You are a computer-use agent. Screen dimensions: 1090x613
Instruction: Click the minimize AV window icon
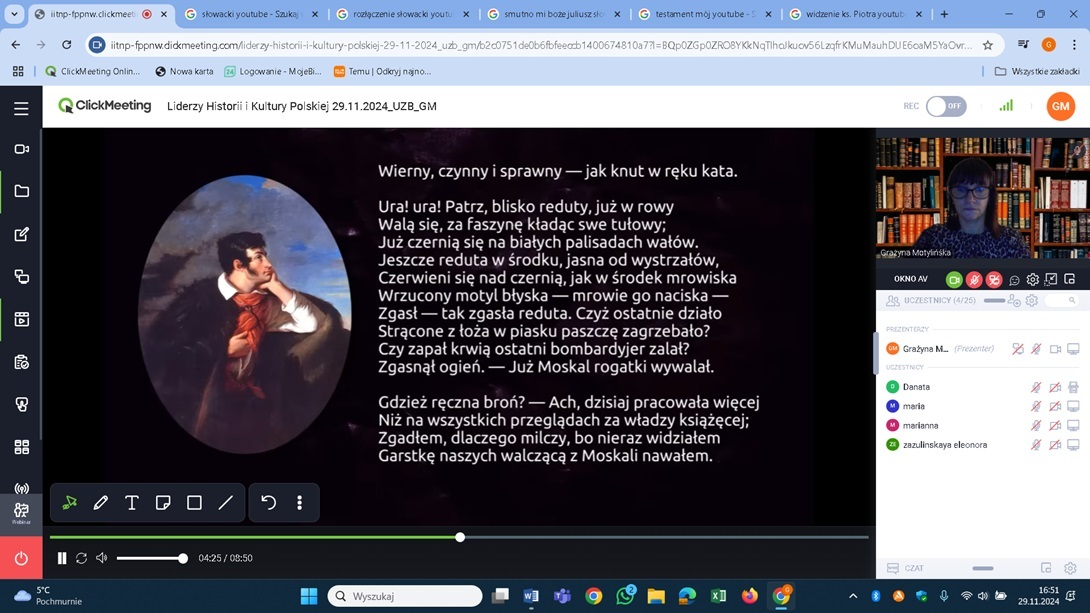click(x=1051, y=279)
